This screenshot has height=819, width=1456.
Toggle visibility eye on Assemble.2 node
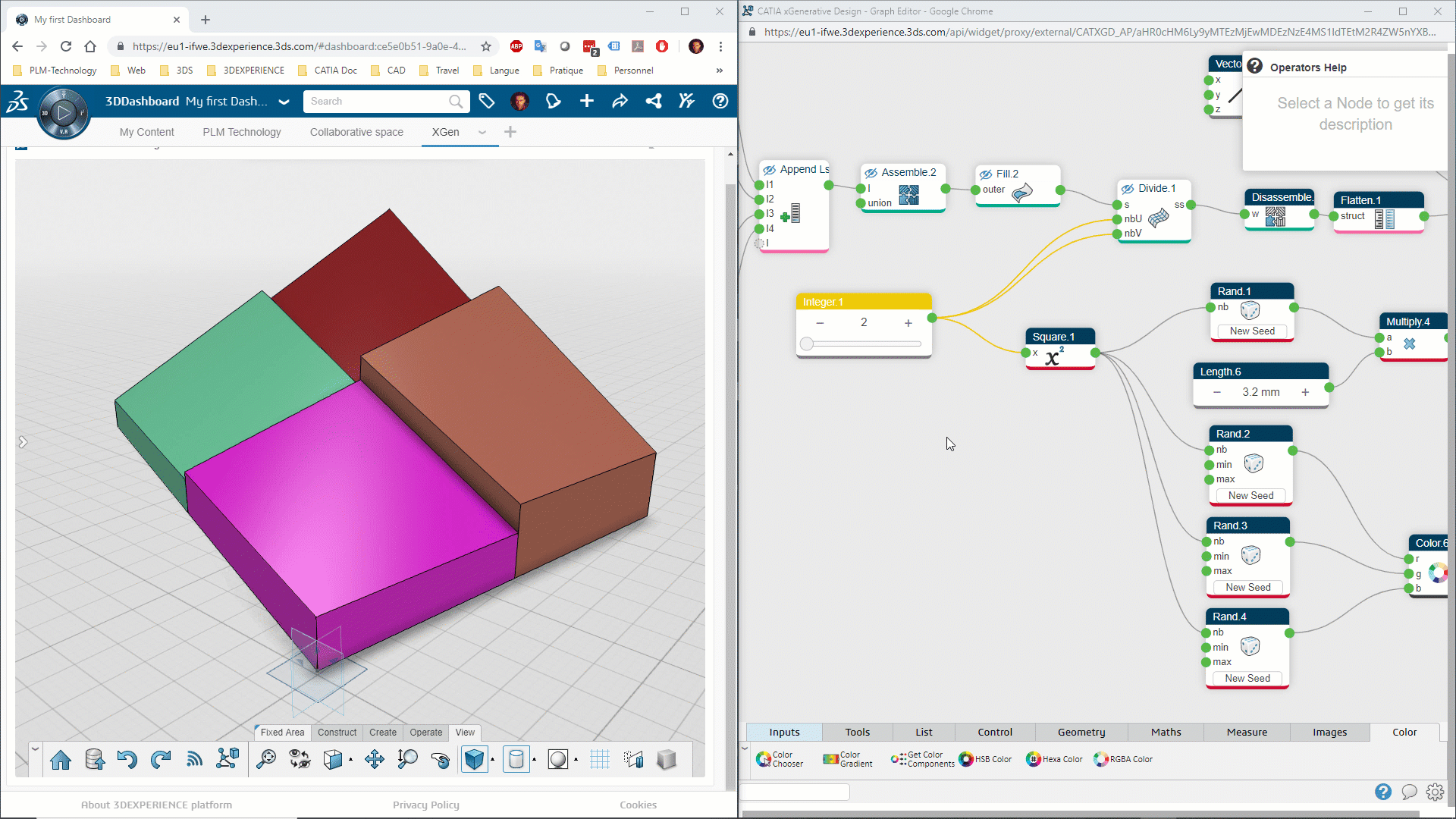coord(871,173)
